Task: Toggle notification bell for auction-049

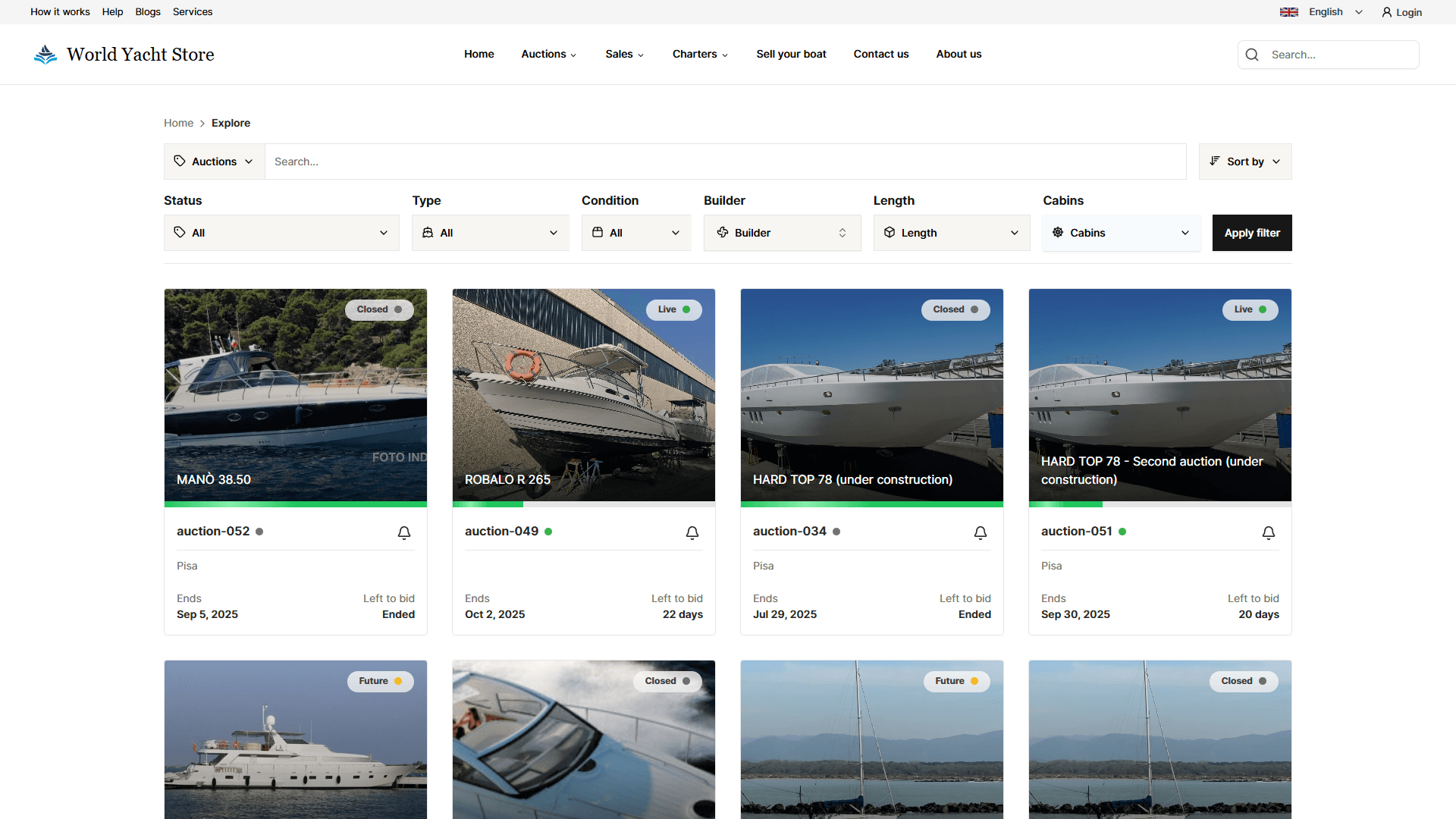Action: 692,533
